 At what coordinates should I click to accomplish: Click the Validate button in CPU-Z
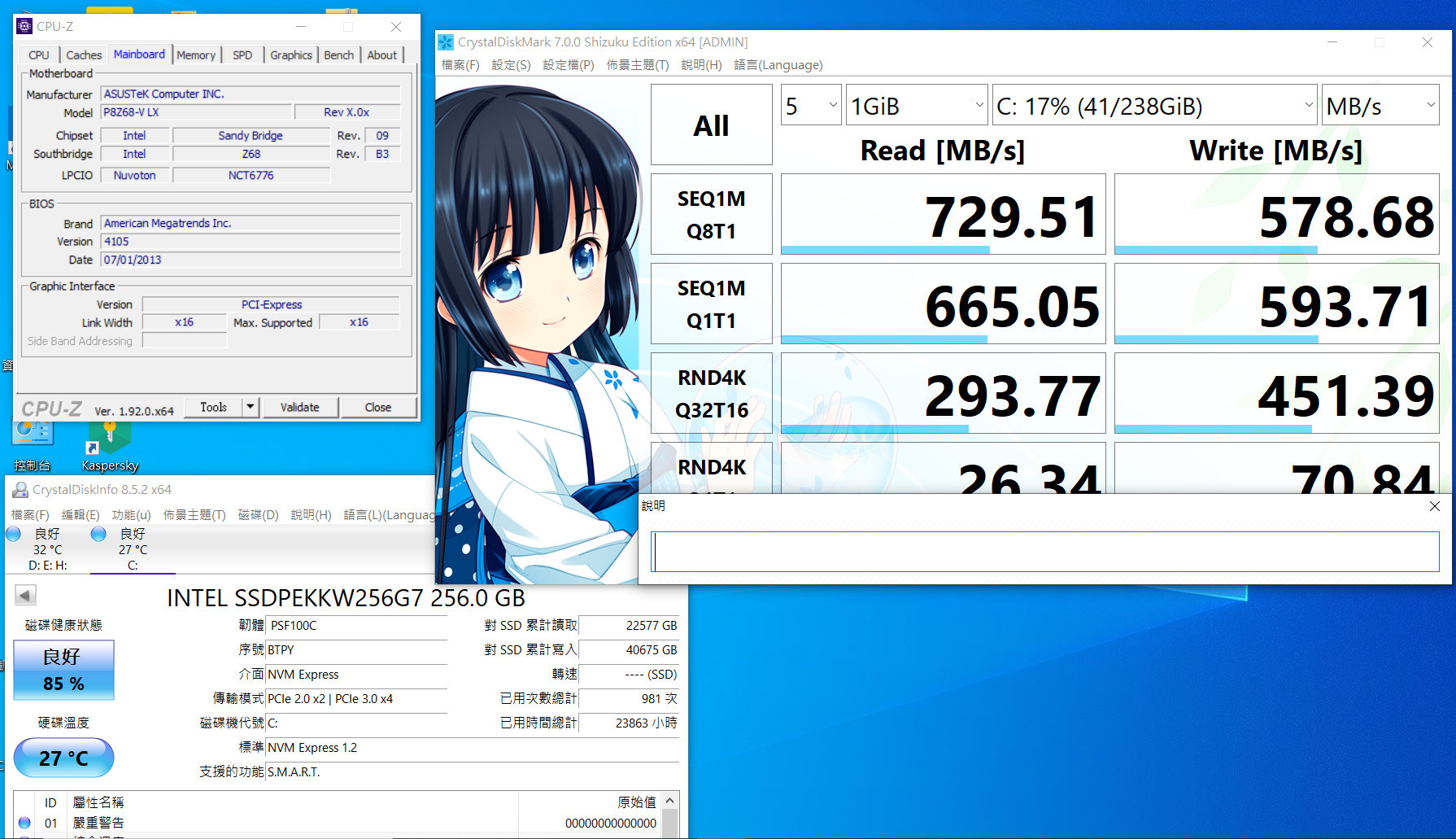pos(300,407)
